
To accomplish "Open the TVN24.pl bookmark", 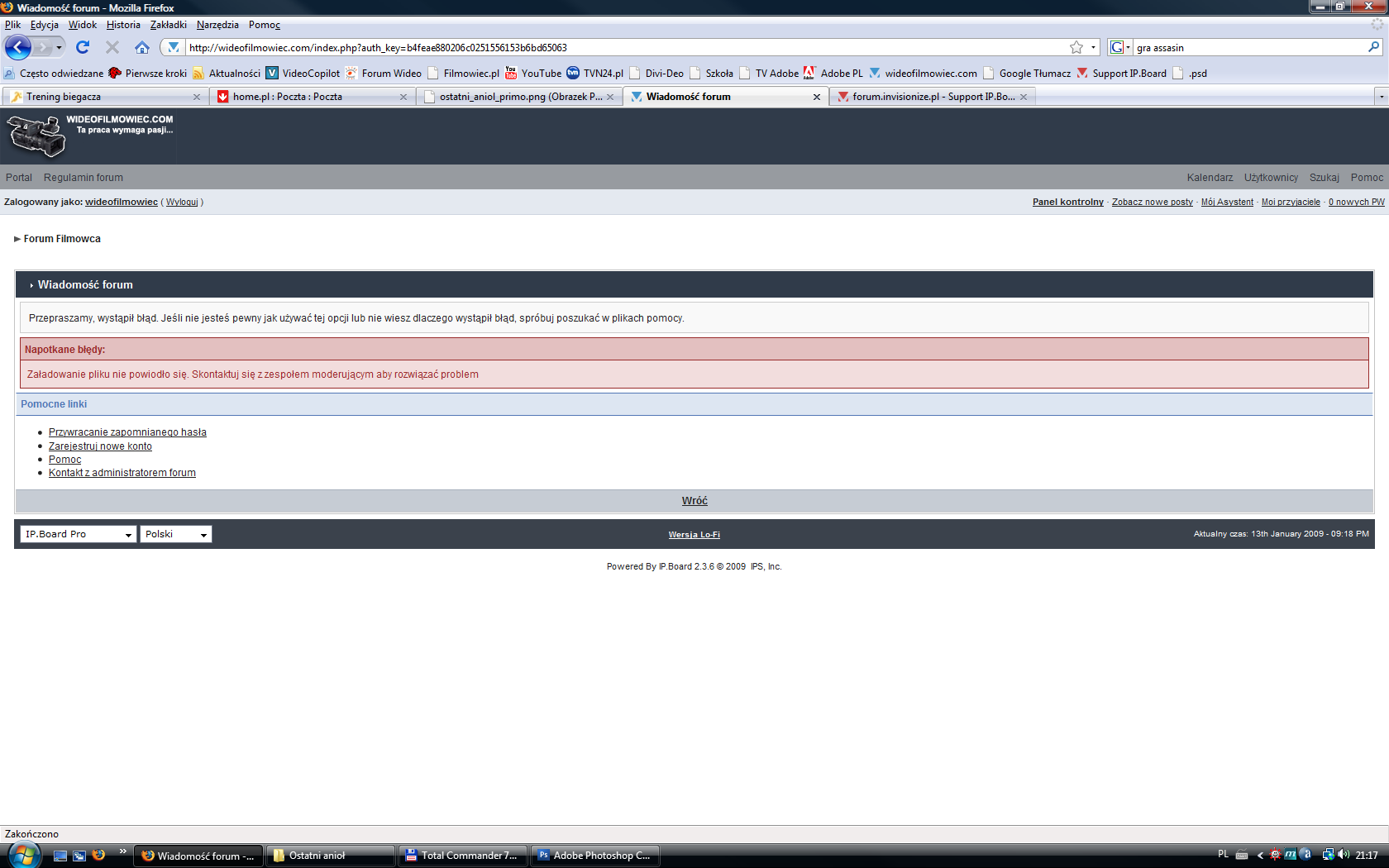I will click(x=595, y=74).
